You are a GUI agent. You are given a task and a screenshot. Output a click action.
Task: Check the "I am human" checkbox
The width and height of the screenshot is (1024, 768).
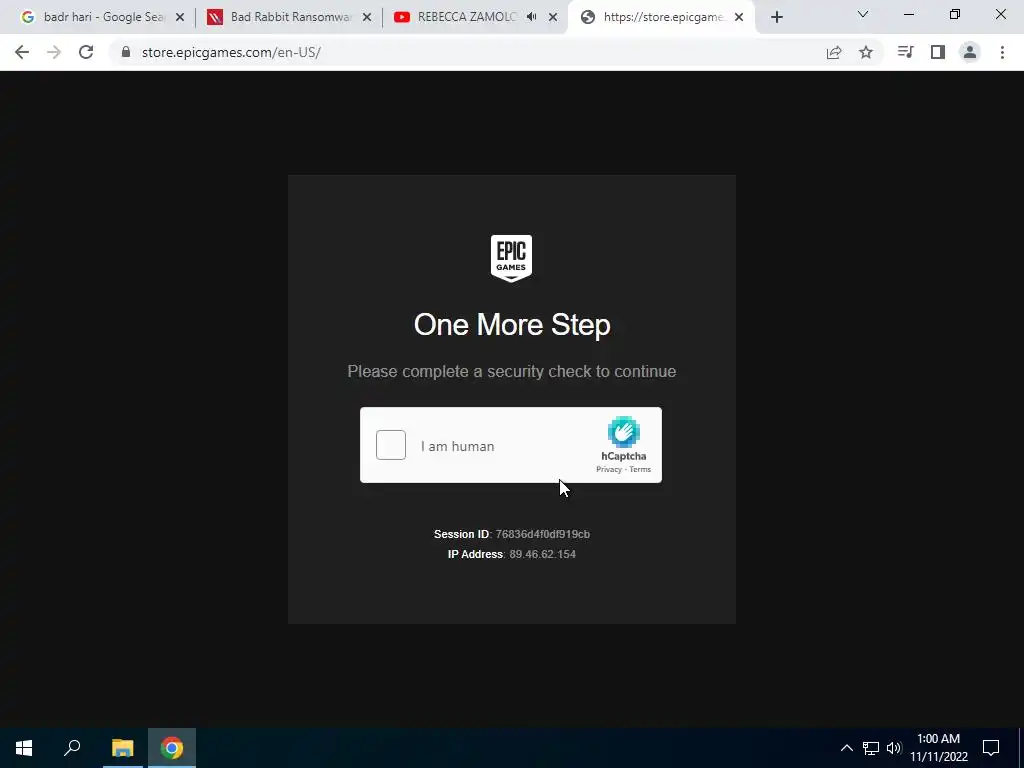coord(391,445)
